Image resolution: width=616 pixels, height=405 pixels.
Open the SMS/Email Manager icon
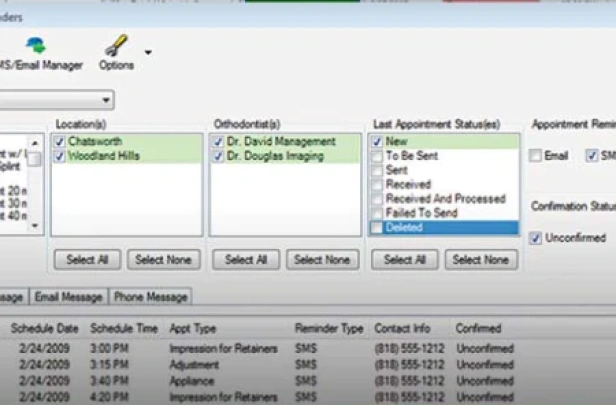[x=36, y=45]
